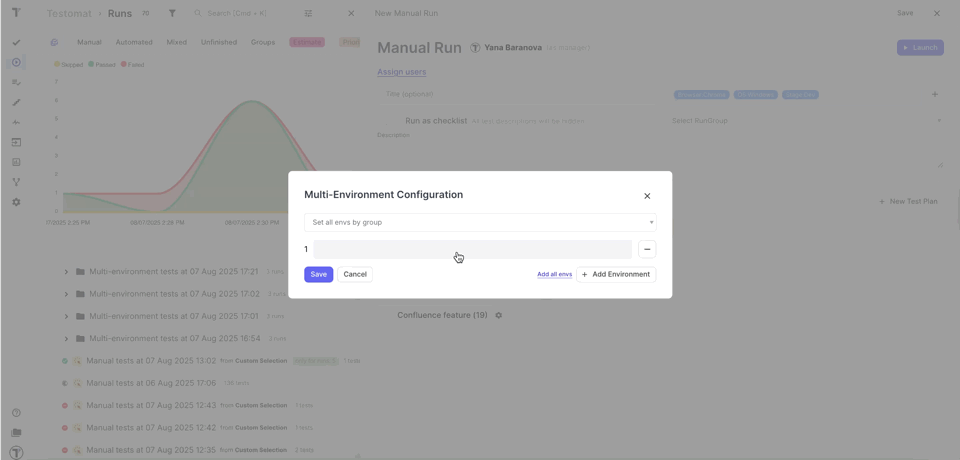Open the Runs section in sidebar
The width and height of the screenshot is (960, 460).
click(x=16, y=62)
